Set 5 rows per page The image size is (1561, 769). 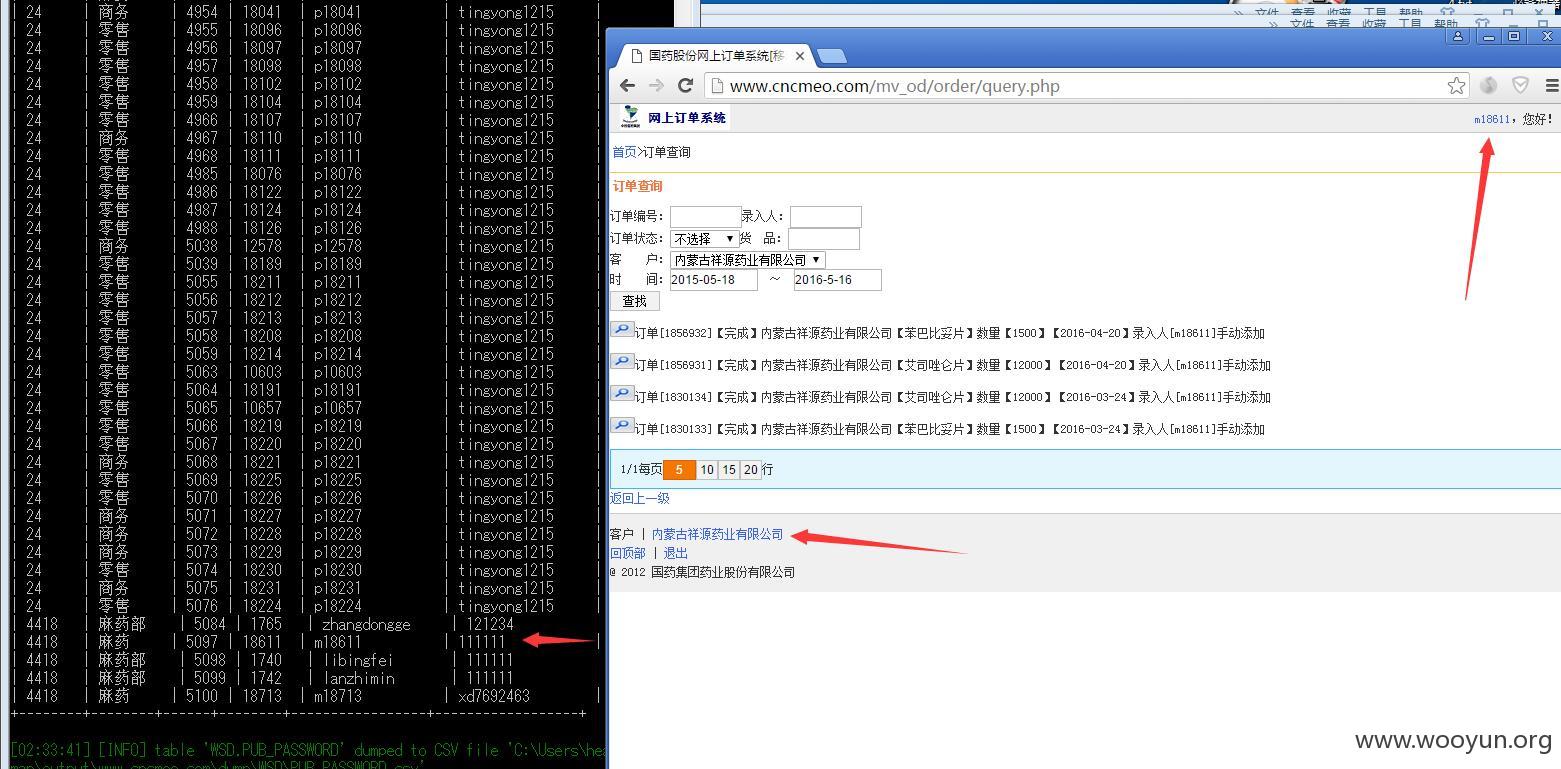click(x=679, y=469)
